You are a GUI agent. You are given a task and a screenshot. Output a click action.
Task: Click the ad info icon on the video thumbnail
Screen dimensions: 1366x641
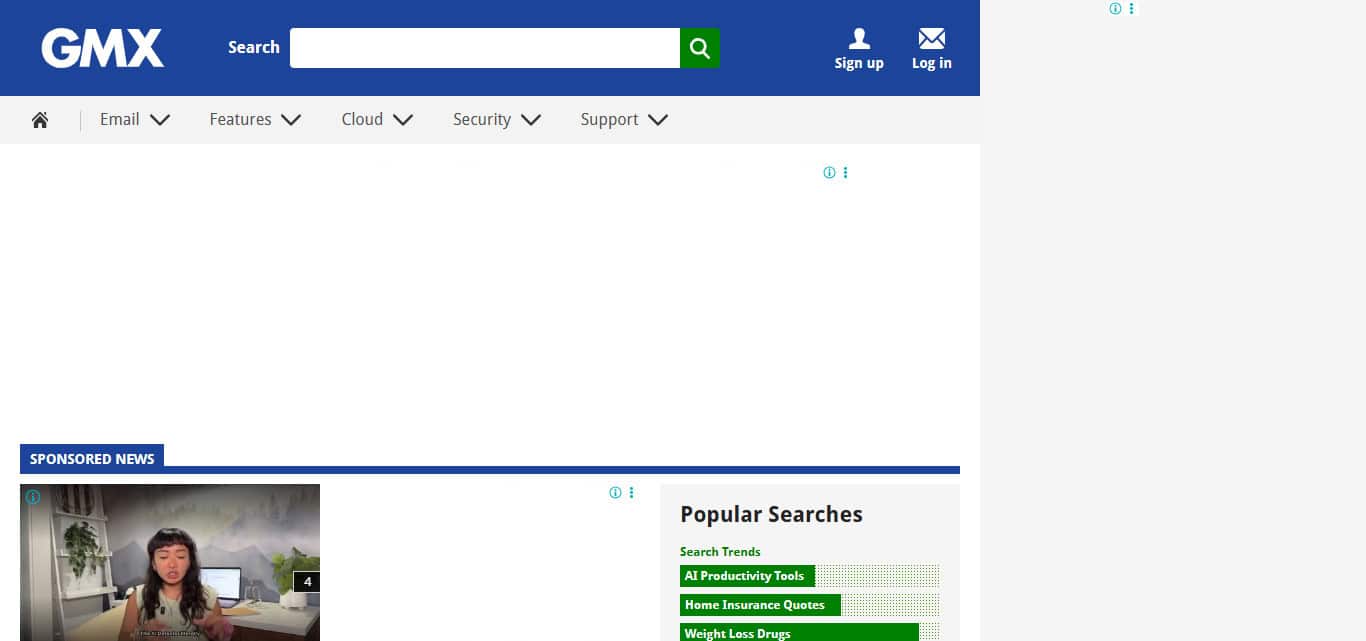33,497
